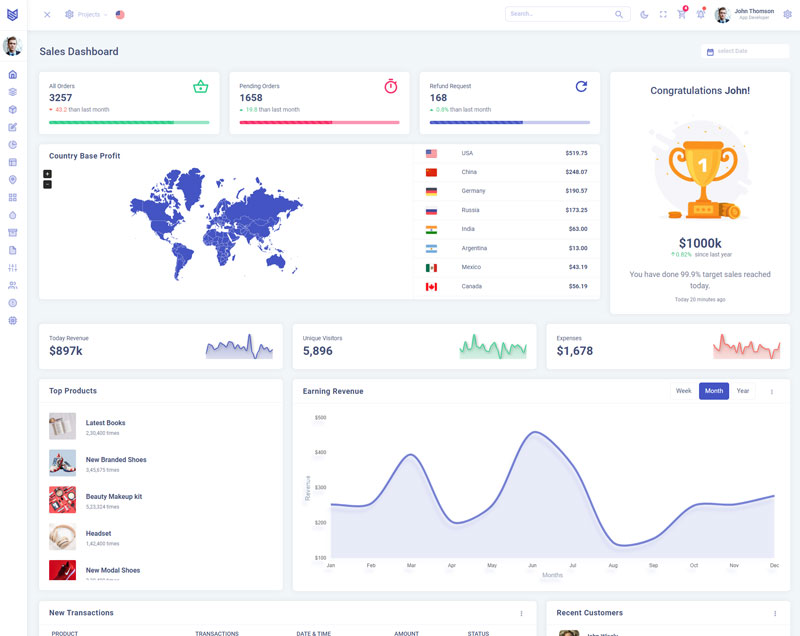Viewport: 800px width, 636px height.
Task: Click the home icon in the sidebar
Action: (12, 74)
